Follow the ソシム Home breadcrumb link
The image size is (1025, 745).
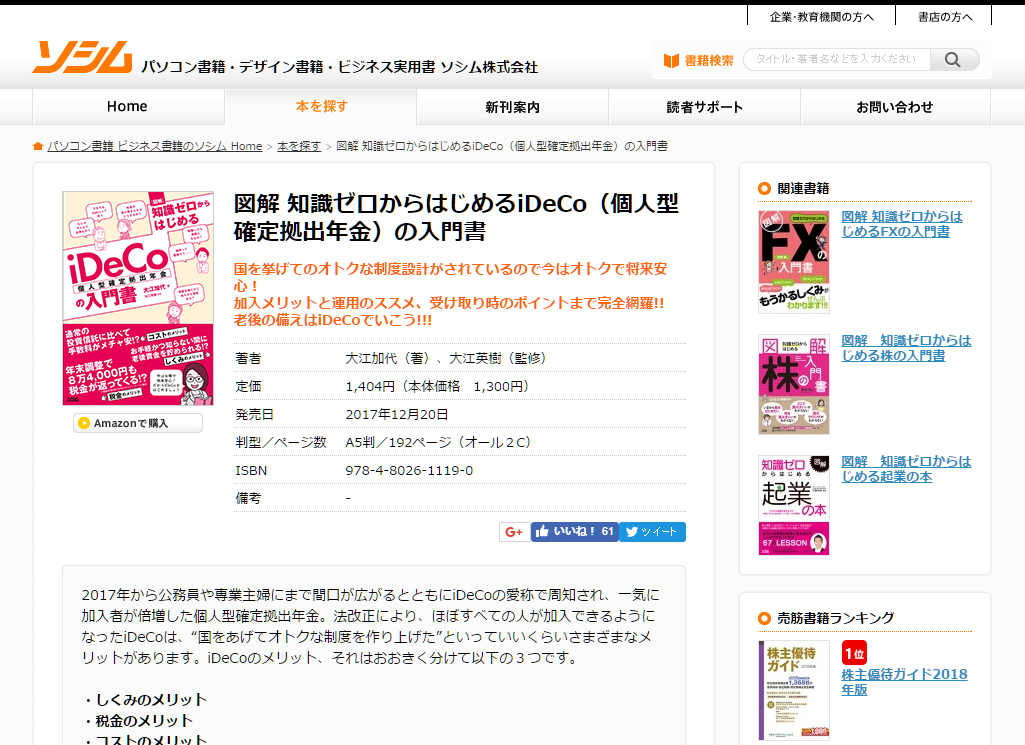[154, 146]
